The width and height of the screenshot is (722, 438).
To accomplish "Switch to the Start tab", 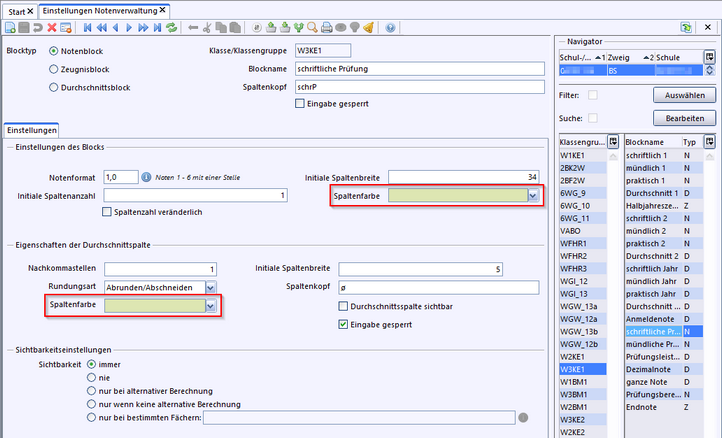I will (x=19, y=8).
